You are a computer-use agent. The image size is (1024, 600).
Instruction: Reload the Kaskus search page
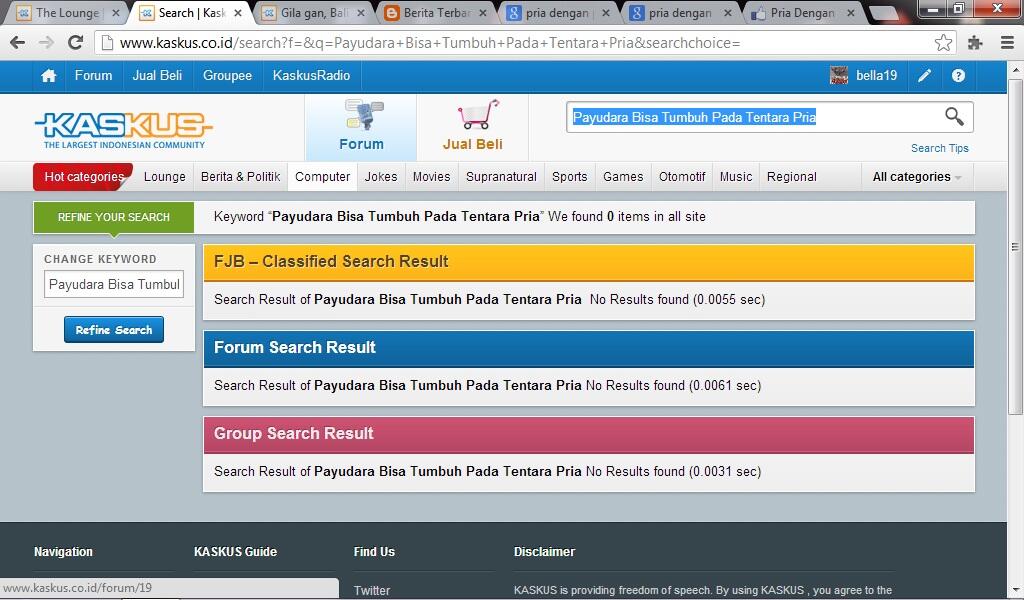coord(76,43)
